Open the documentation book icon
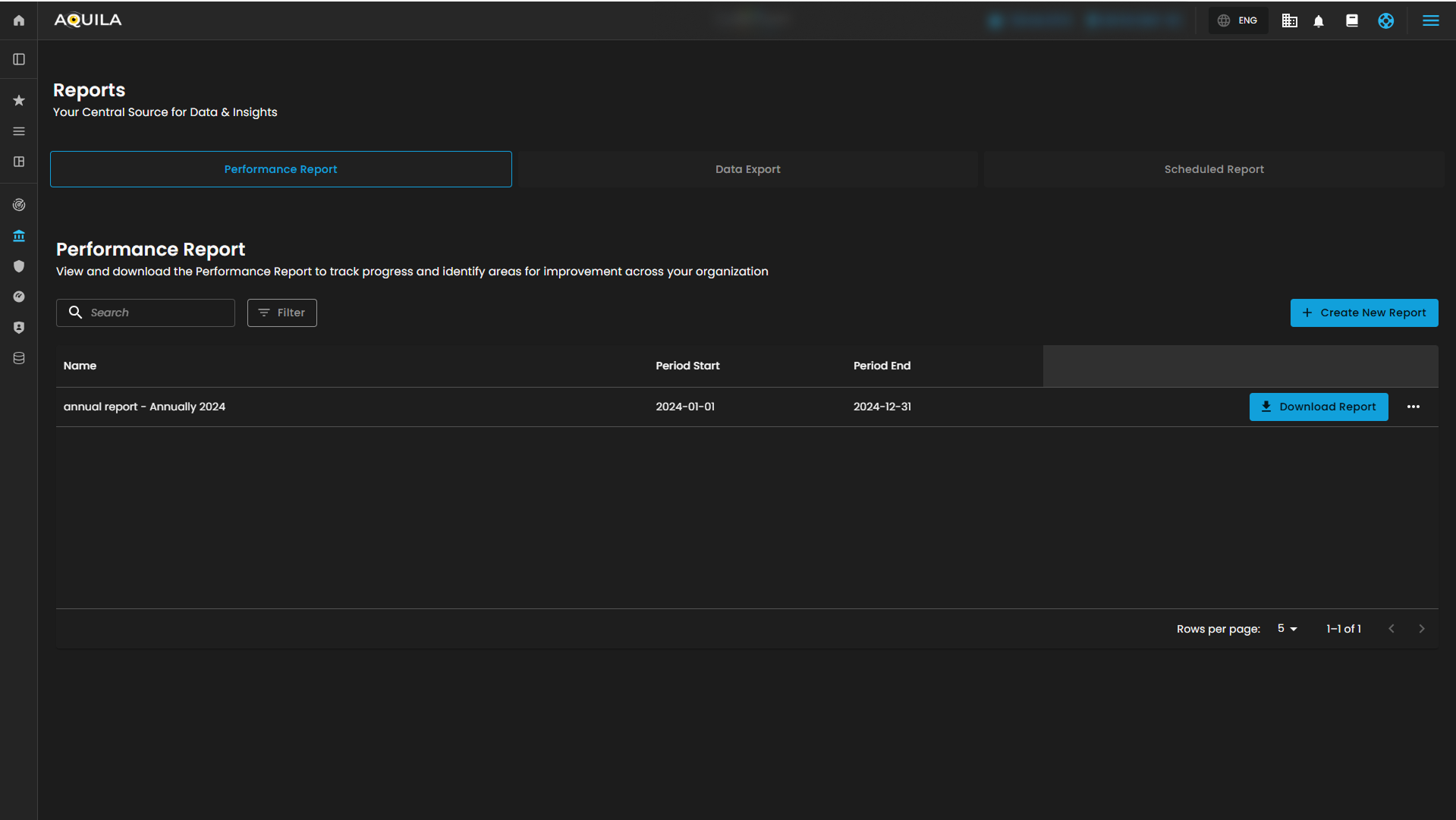This screenshot has width=1456, height=820. point(1352,20)
